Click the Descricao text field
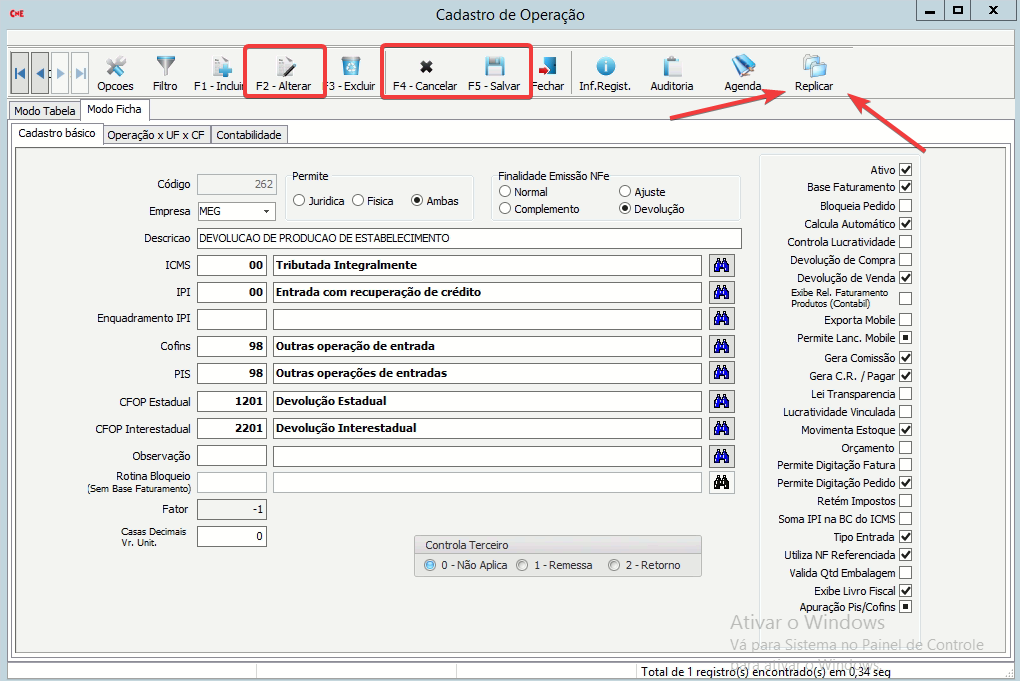This screenshot has width=1020, height=681. (468, 238)
